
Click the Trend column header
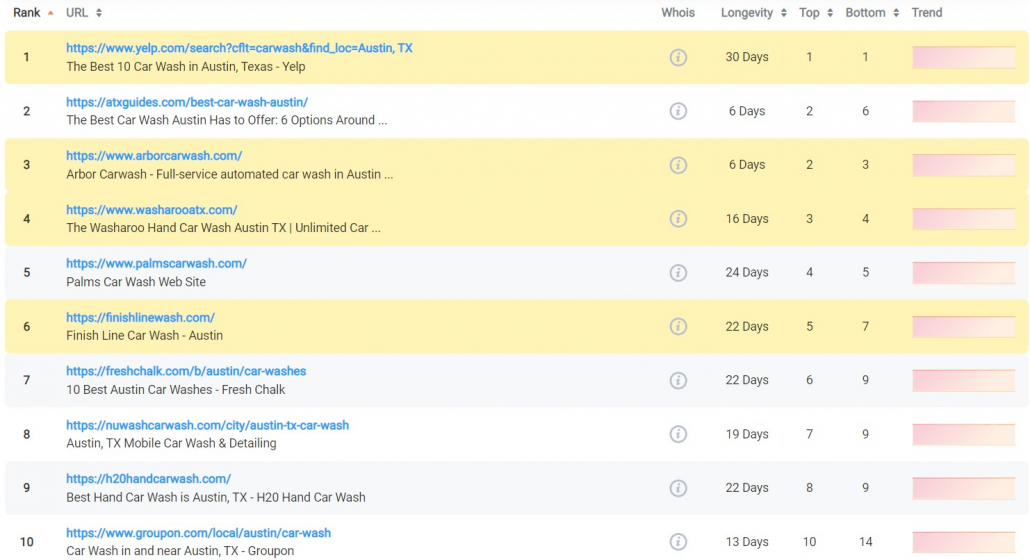click(927, 12)
